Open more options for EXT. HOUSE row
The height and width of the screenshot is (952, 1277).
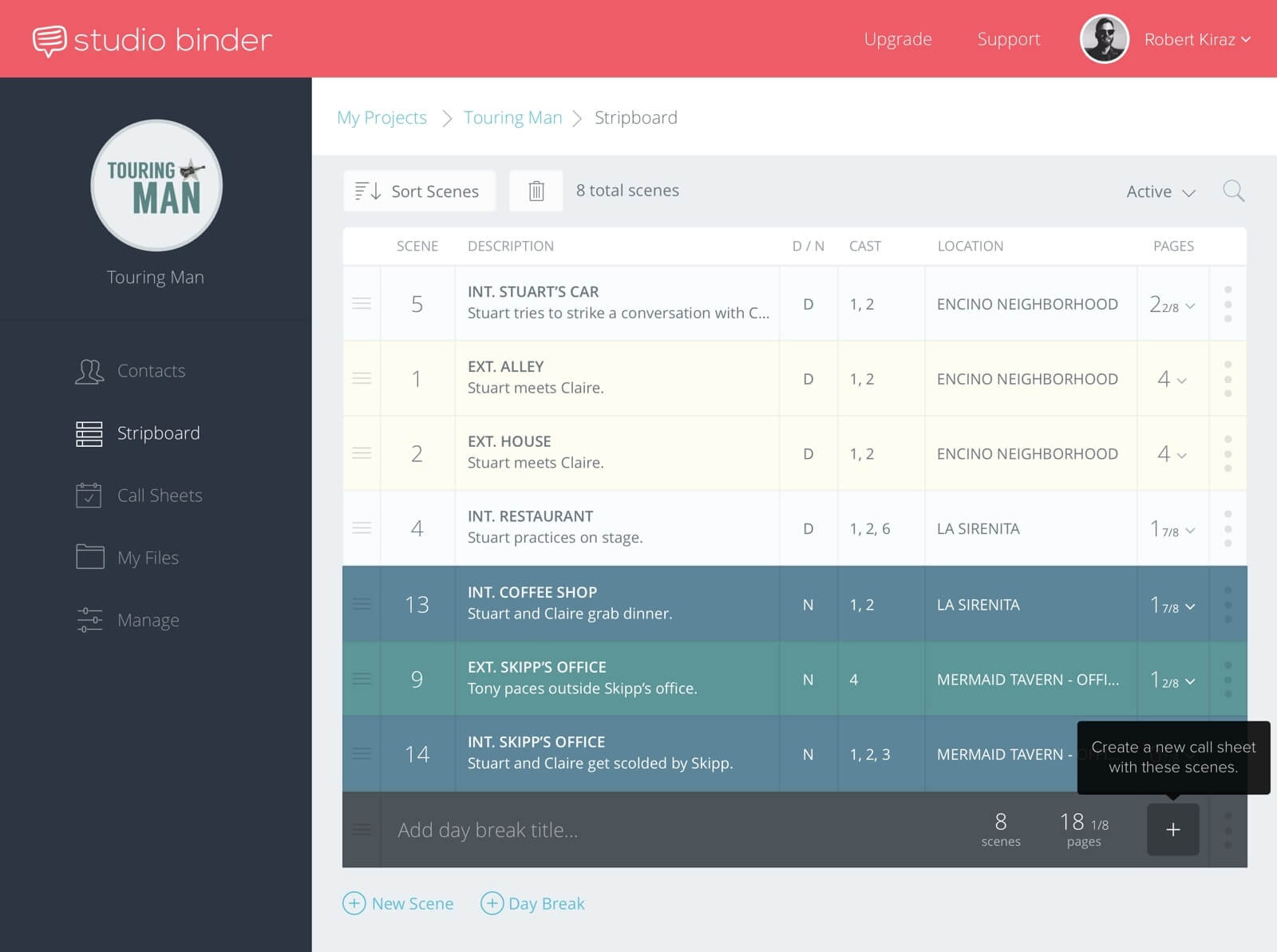pos(1228,453)
